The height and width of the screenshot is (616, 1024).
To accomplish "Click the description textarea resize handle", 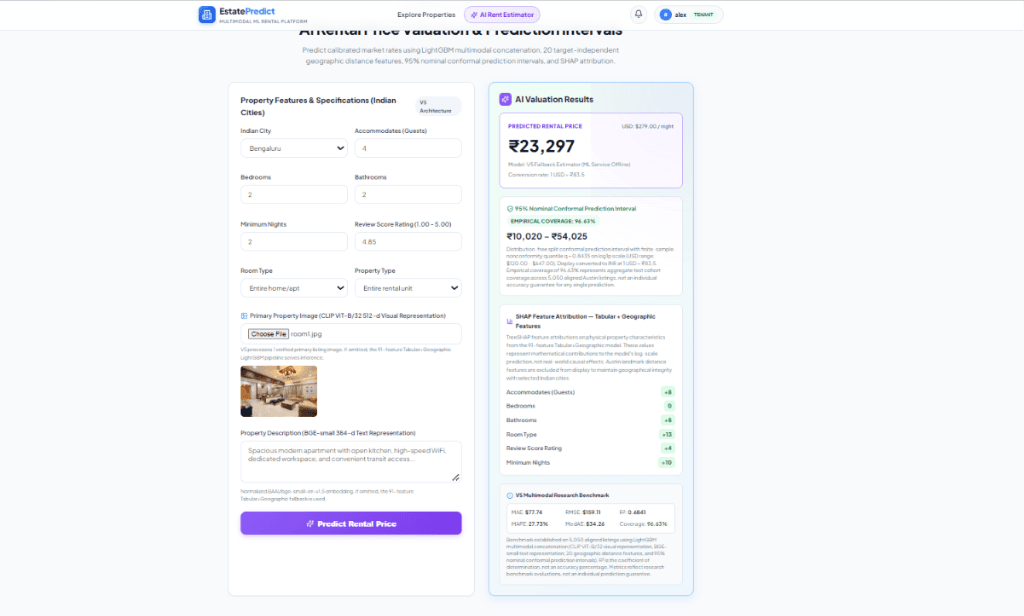I will 456,478.
